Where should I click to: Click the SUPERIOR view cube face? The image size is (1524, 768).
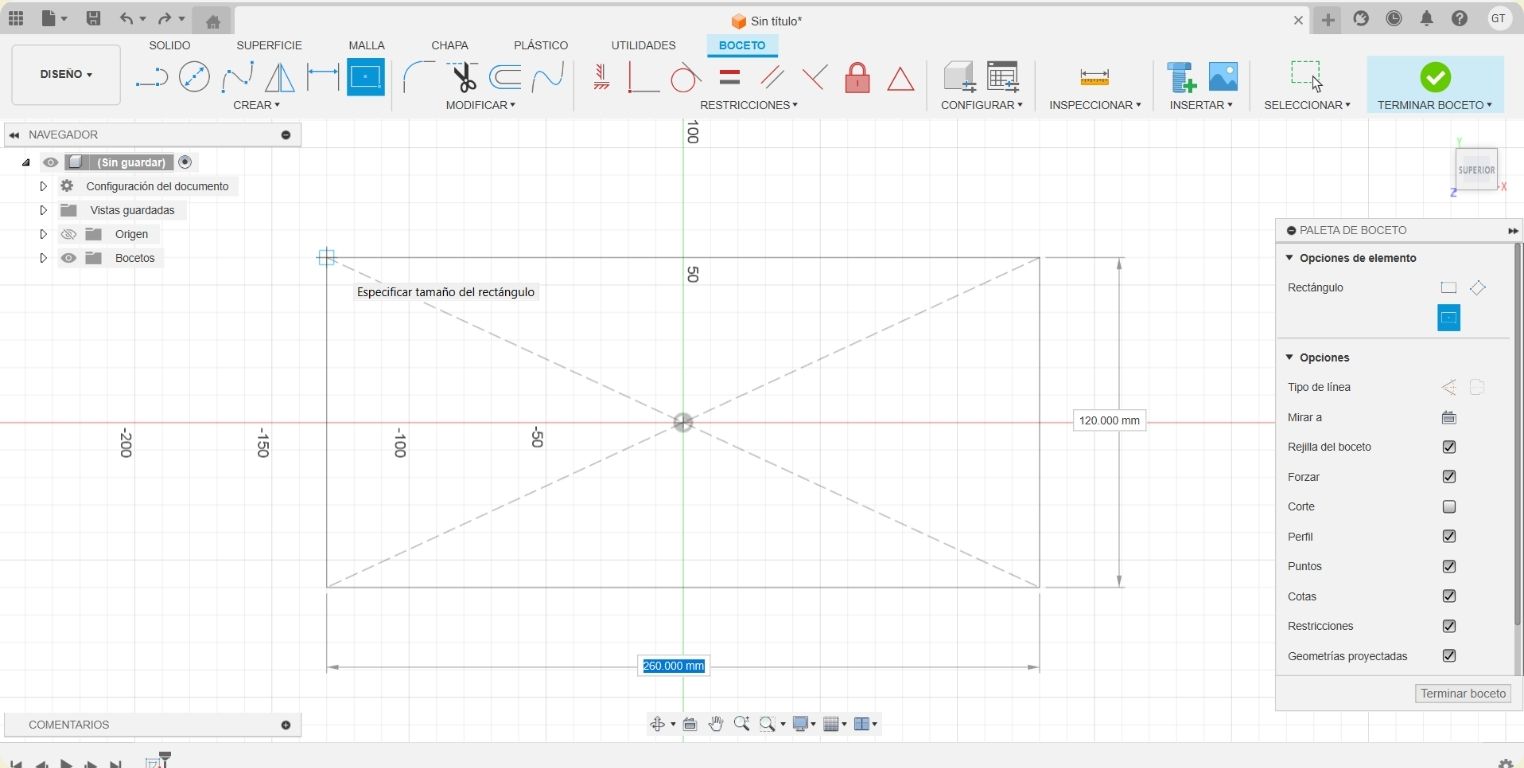pyautogui.click(x=1476, y=169)
